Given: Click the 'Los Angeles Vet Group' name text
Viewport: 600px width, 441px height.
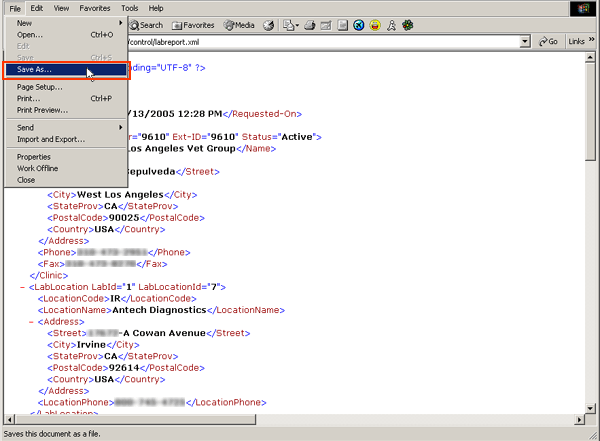Looking at the screenshot, I should click(x=181, y=149).
